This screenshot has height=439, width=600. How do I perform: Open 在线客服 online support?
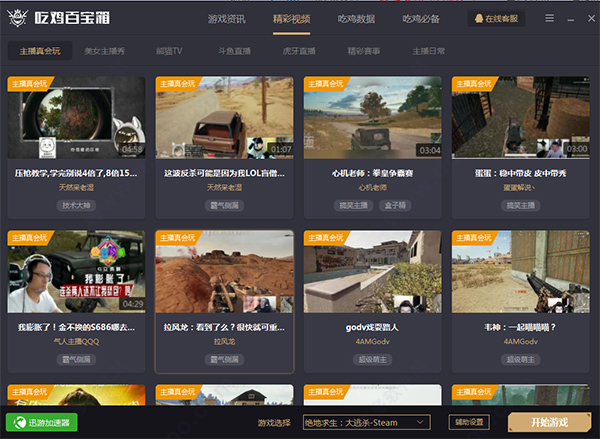[496, 18]
